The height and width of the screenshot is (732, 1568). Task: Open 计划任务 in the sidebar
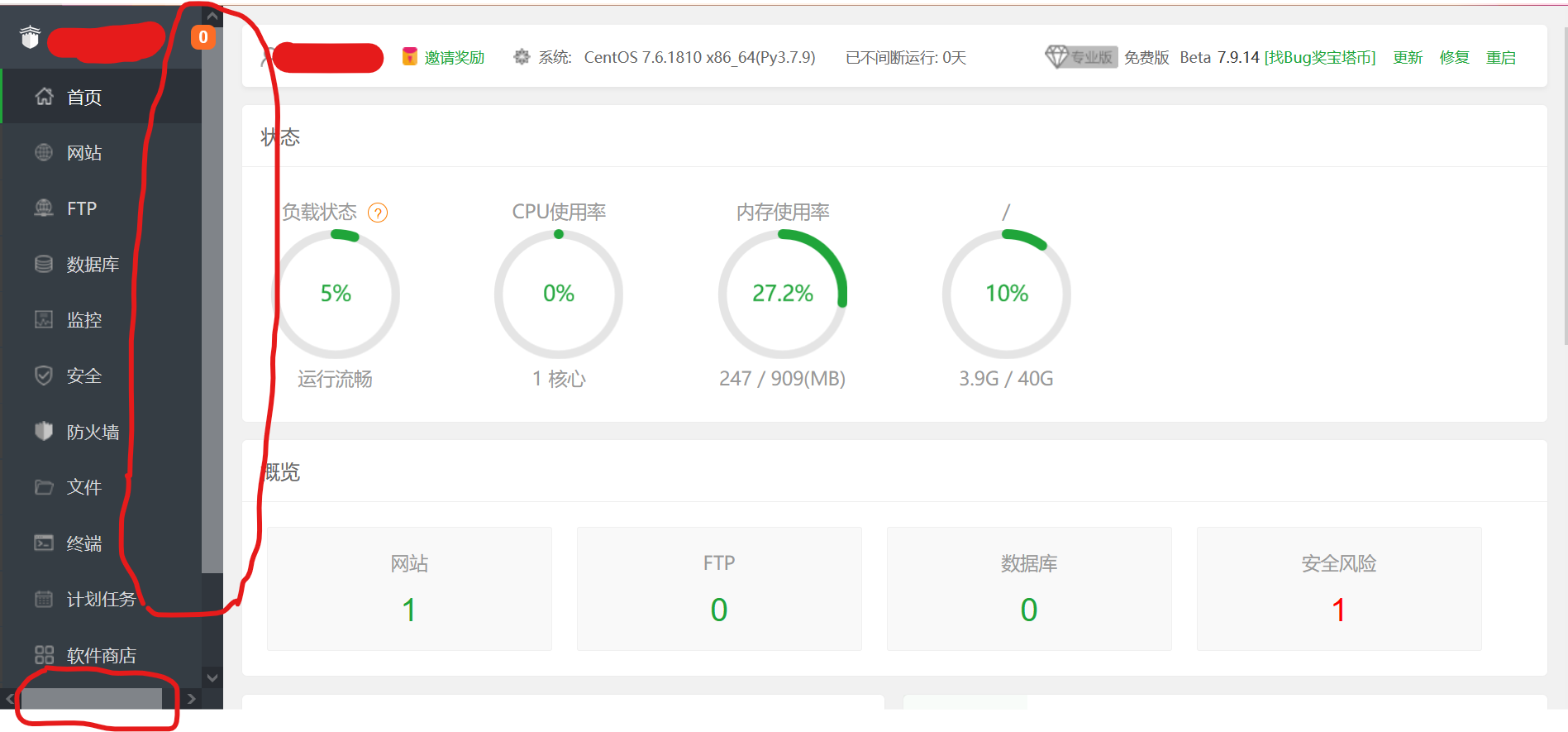pos(101,599)
